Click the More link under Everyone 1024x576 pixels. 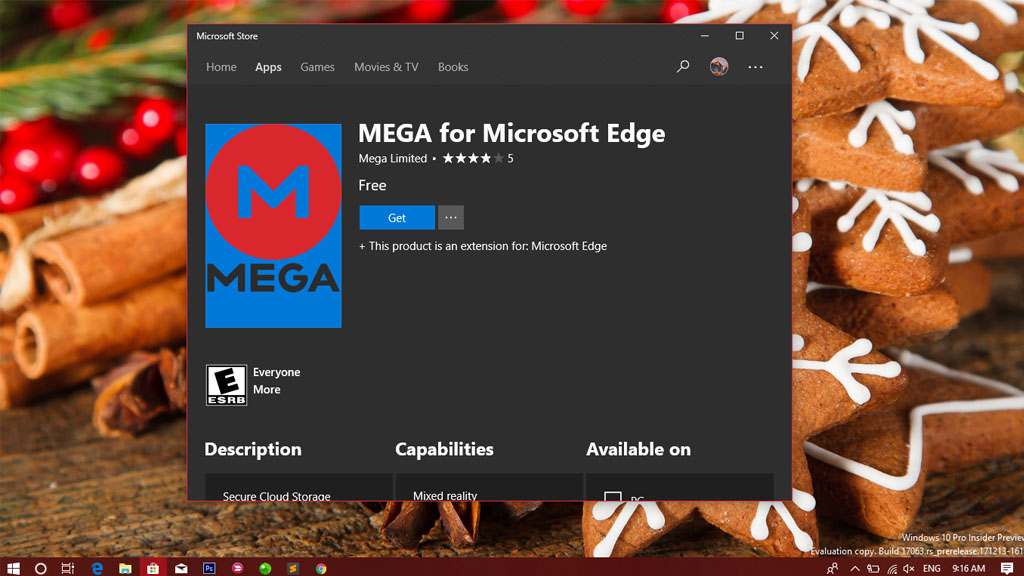click(x=266, y=389)
